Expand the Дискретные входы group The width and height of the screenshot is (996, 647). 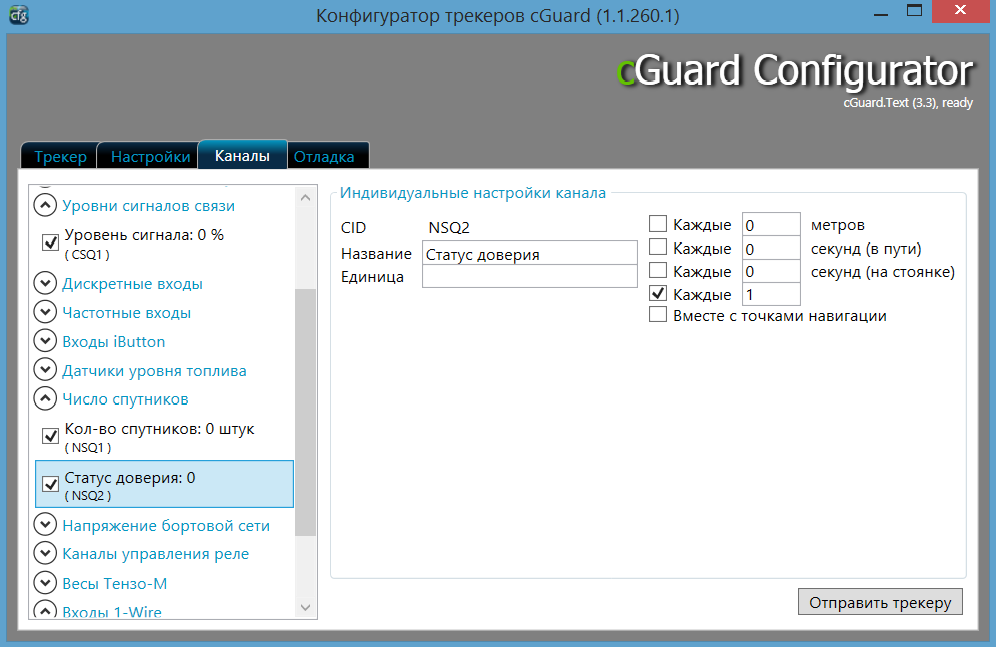[x=45, y=283]
